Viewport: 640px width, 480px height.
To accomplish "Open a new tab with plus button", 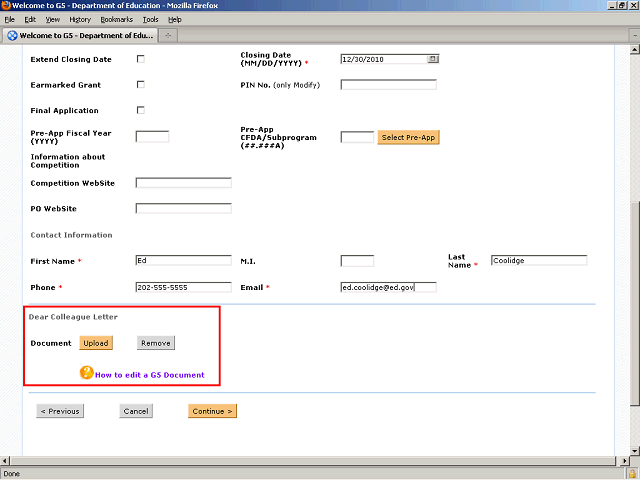I will pos(168,36).
